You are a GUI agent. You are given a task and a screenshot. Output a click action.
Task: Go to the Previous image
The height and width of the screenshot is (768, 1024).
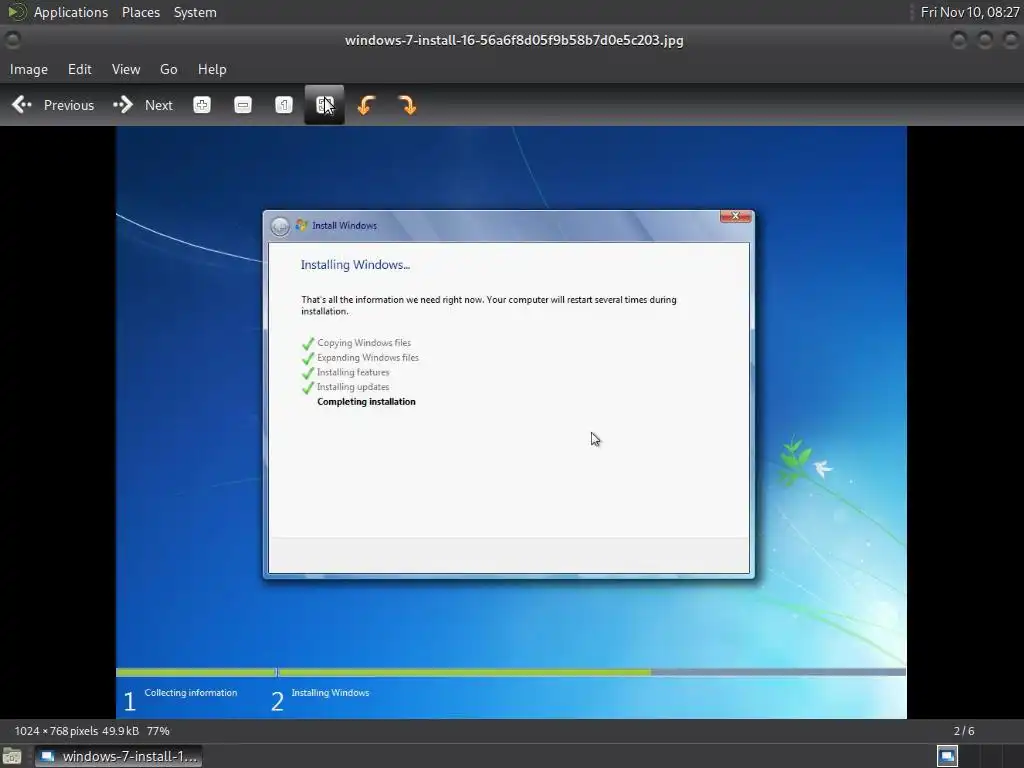pos(53,105)
